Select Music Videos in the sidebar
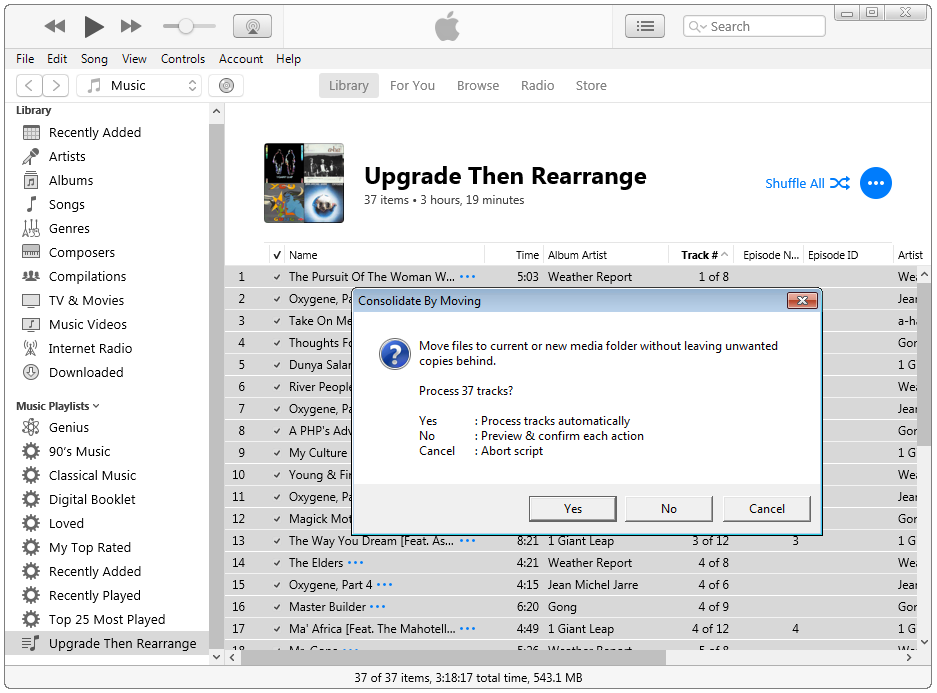The height and width of the screenshot is (693, 937). pyautogui.click(x=88, y=324)
